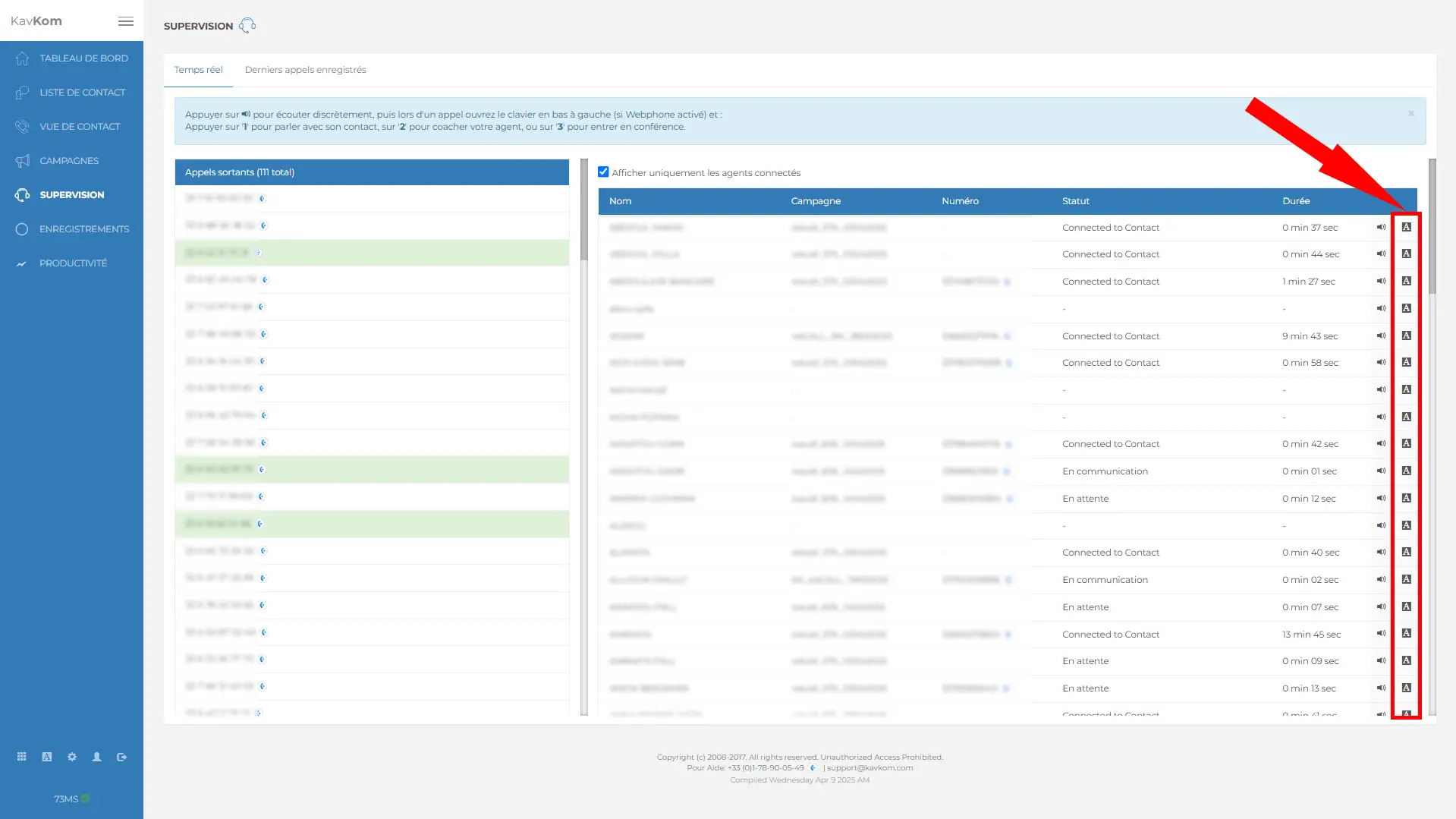Click the speaker icon on the 0 min 37 sec row

click(1381, 227)
